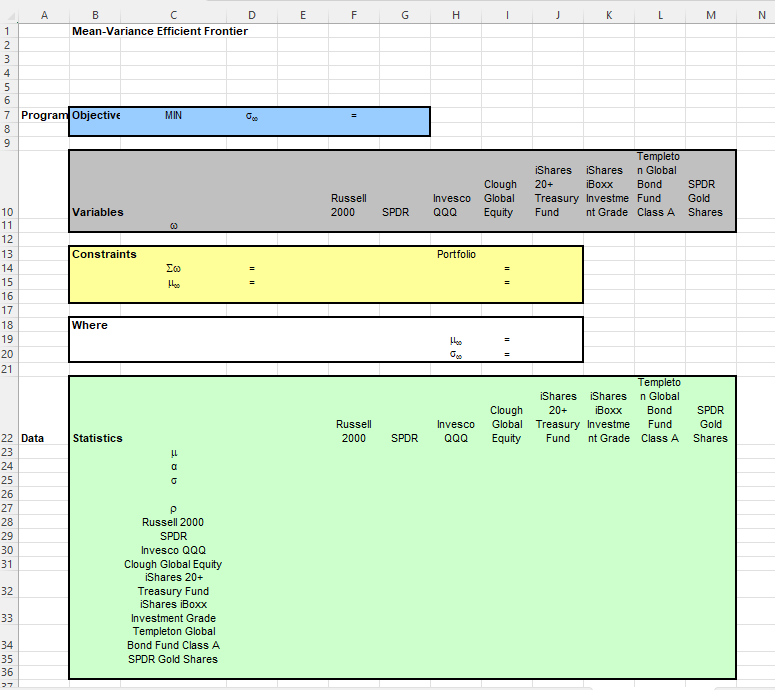Select "Invesco QQQ" row label in row 30
The height and width of the screenshot is (690, 775).
173,550
